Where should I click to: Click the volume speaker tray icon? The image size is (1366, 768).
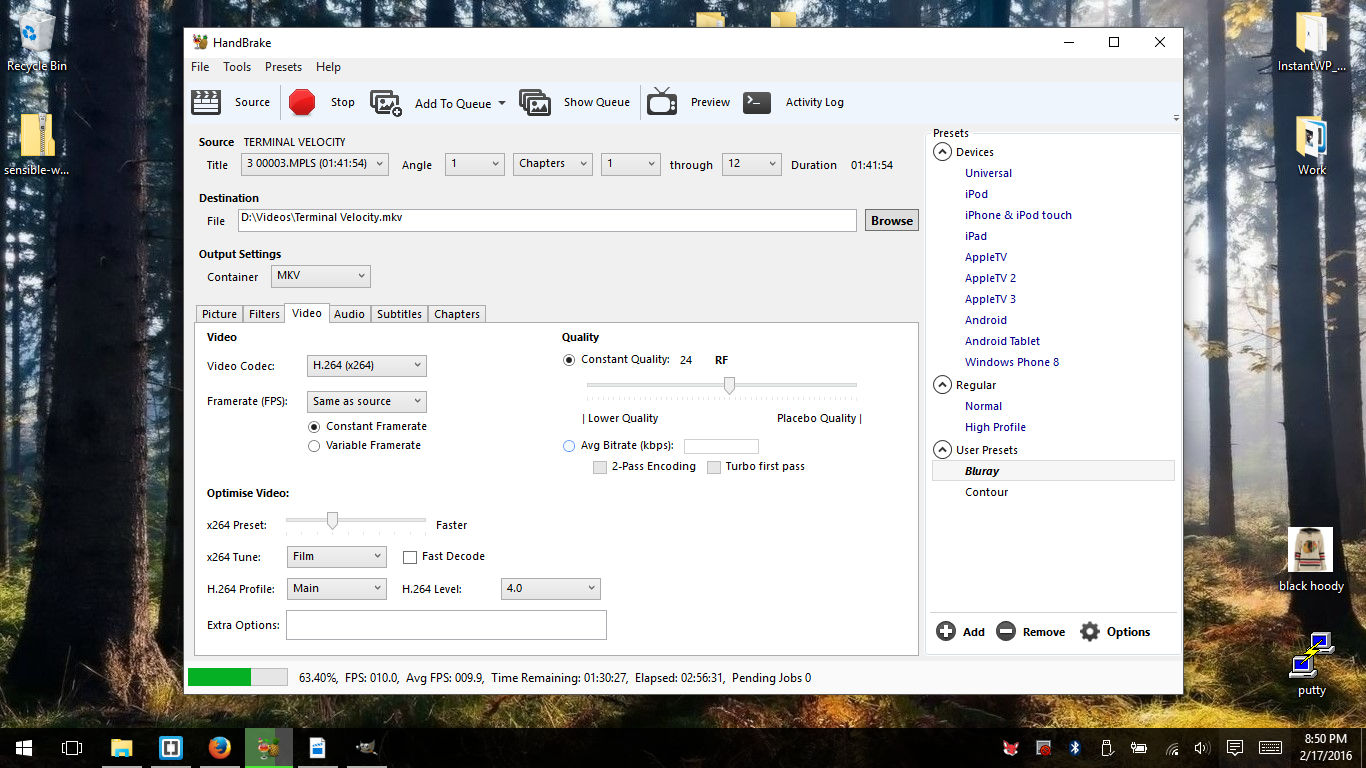pyautogui.click(x=1202, y=747)
